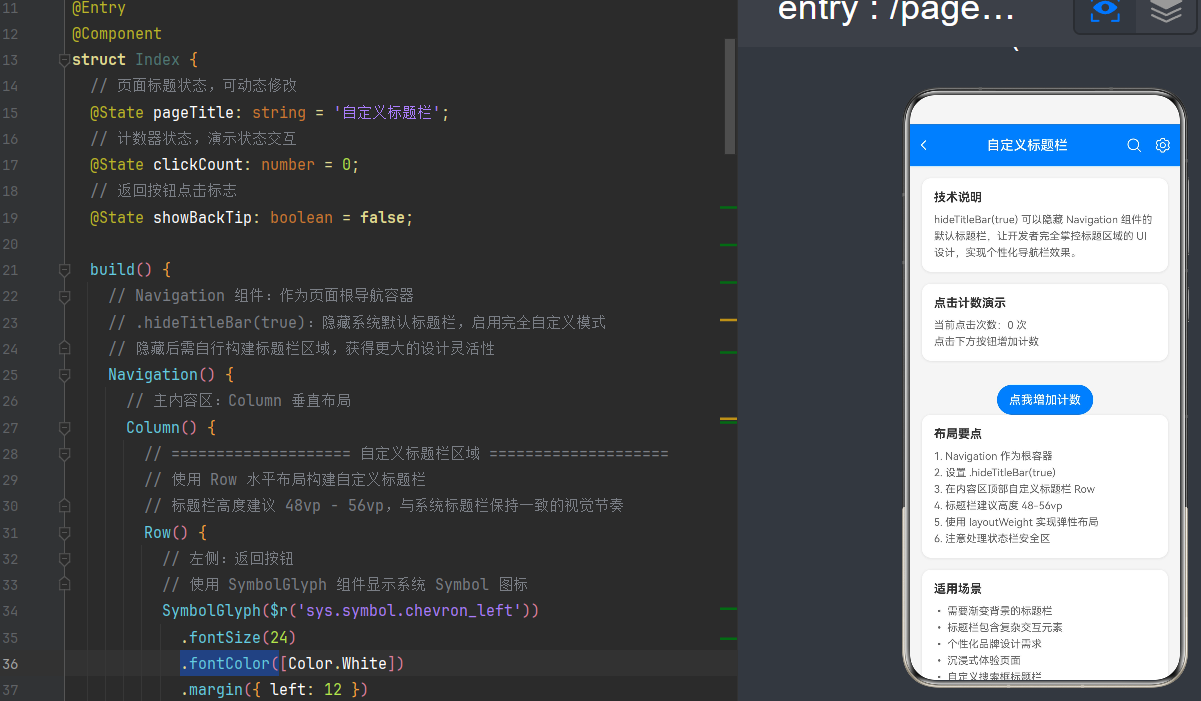Image resolution: width=1201 pixels, height=701 pixels.
Task: Click the false keyword on line 19
Action: point(382,217)
